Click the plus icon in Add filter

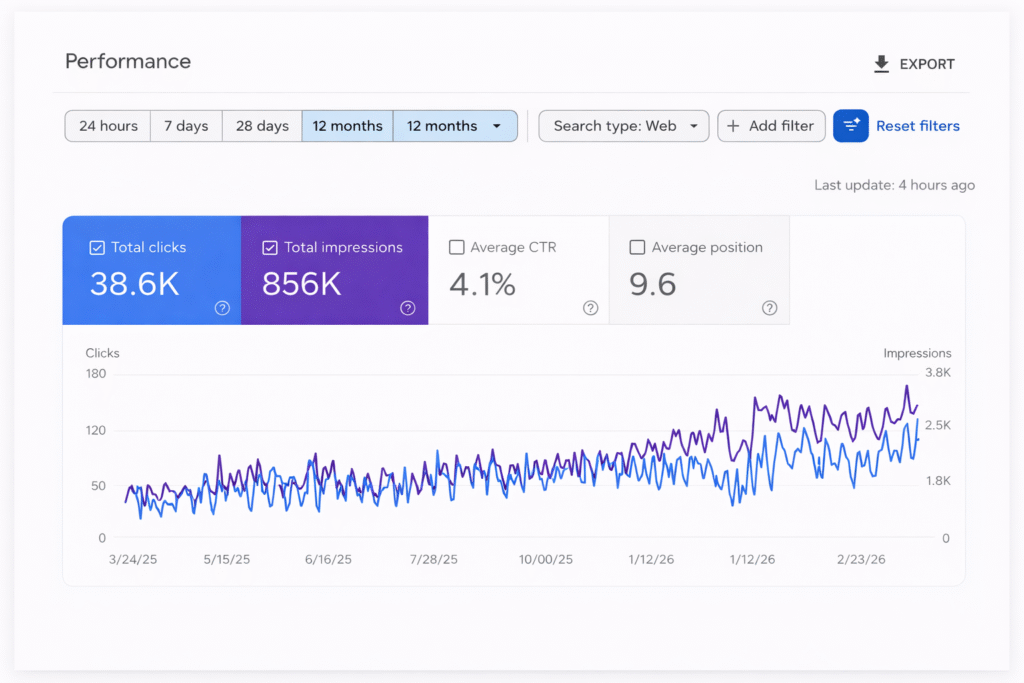(733, 126)
